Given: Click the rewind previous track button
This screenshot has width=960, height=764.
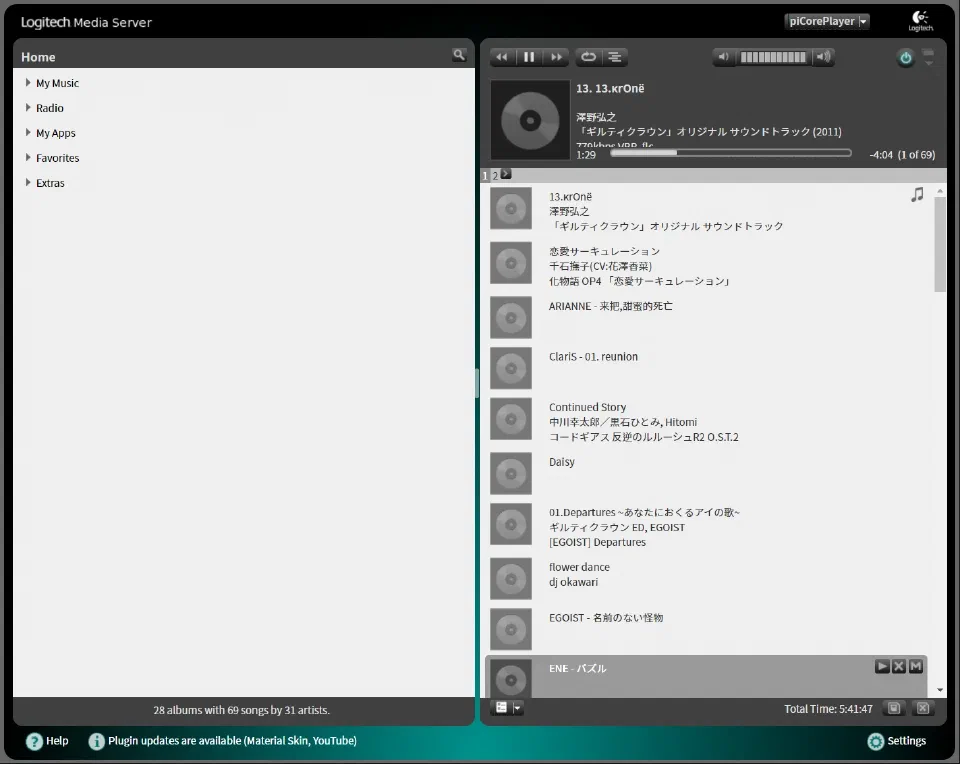Looking at the screenshot, I should tap(501, 57).
